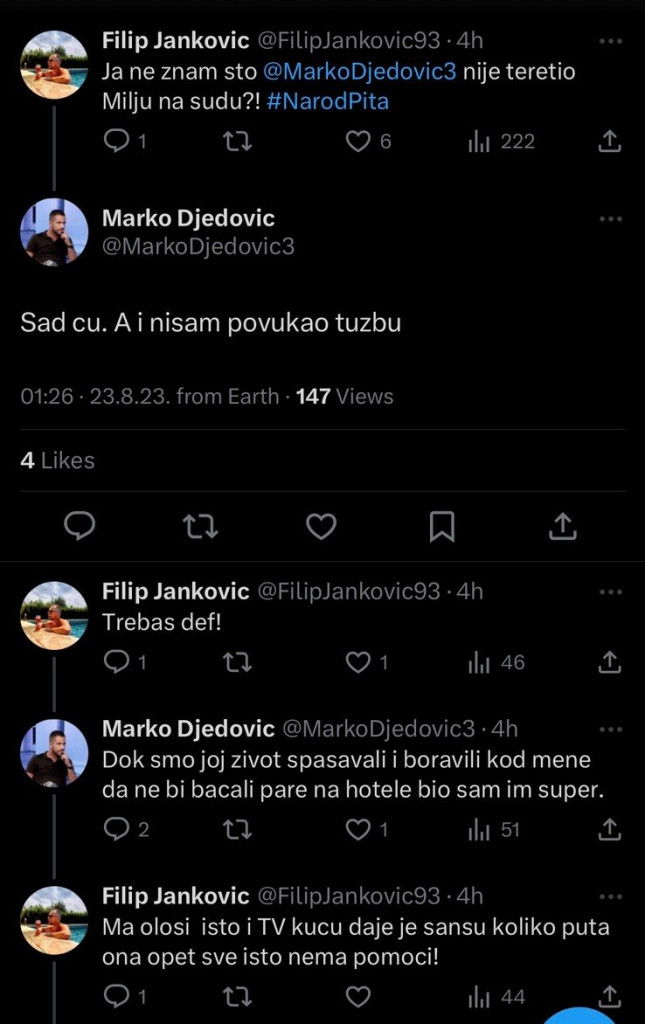
Task: Share the 'Trebas def!' tweet
Action: [x=611, y=657]
